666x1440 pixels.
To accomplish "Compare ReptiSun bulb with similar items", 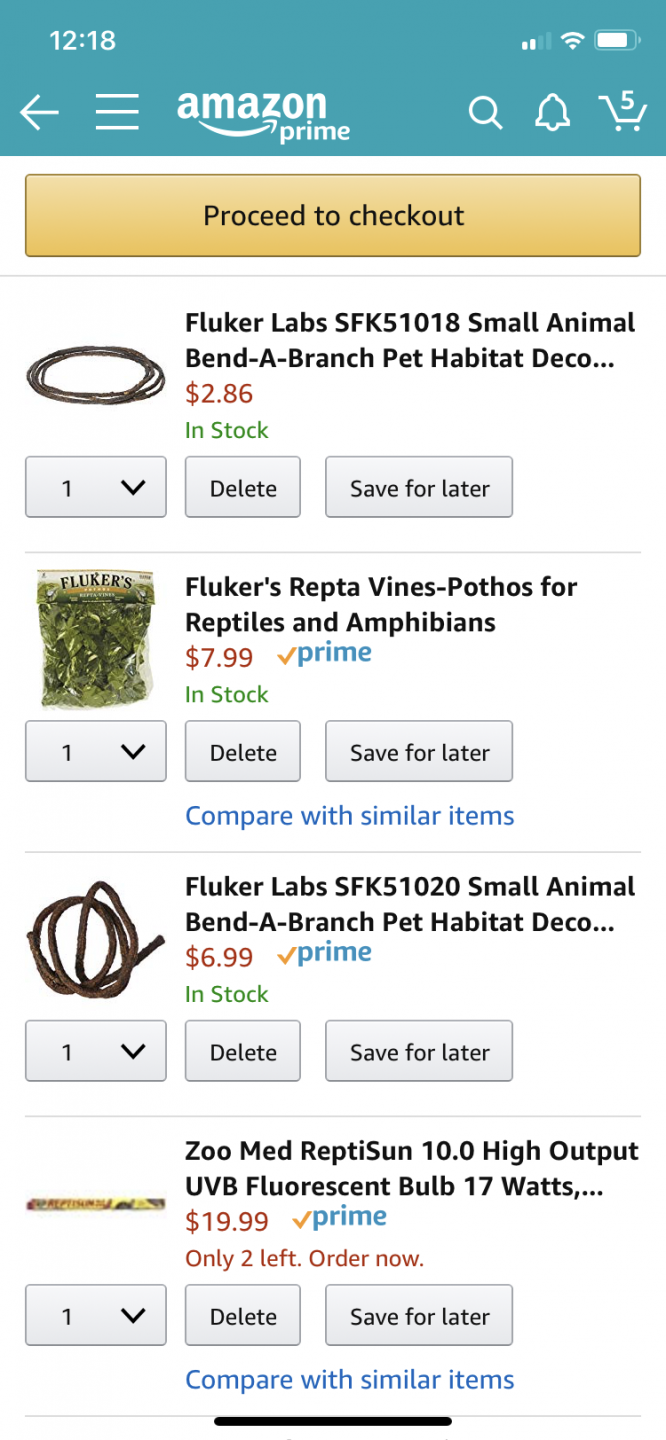I will point(350,1380).
